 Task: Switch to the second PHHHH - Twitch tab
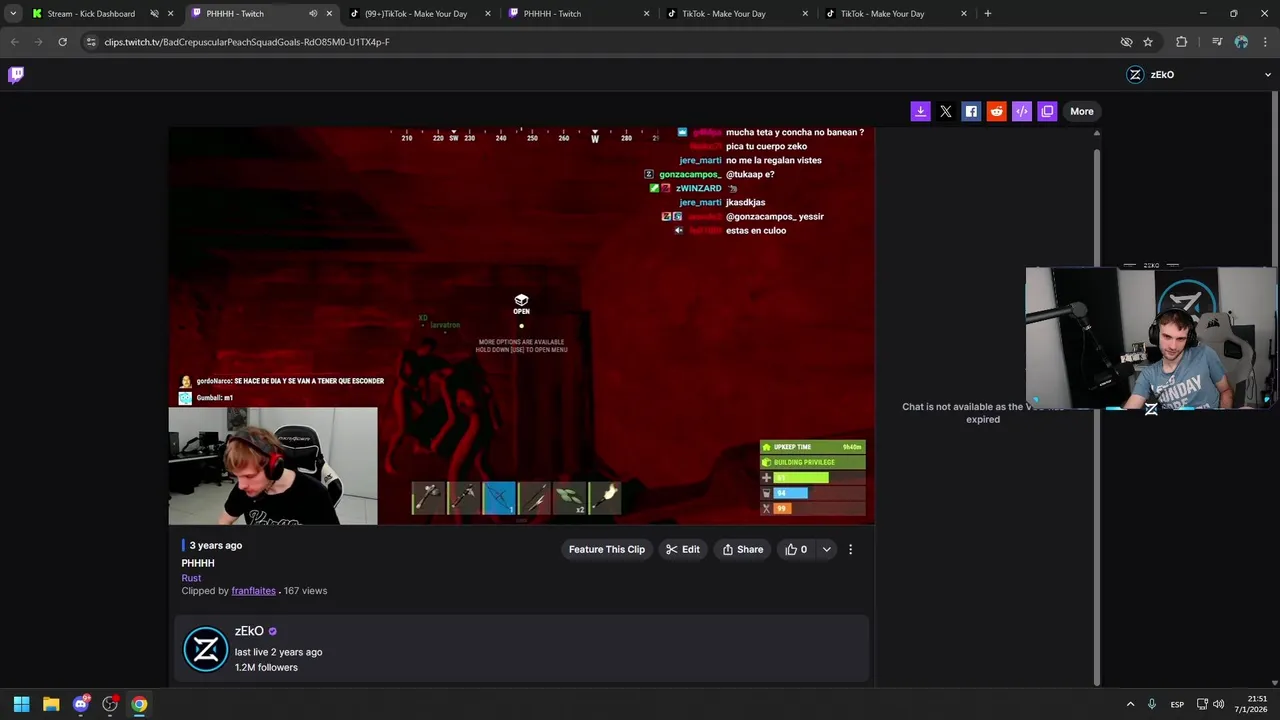pyautogui.click(x=552, y=14)
